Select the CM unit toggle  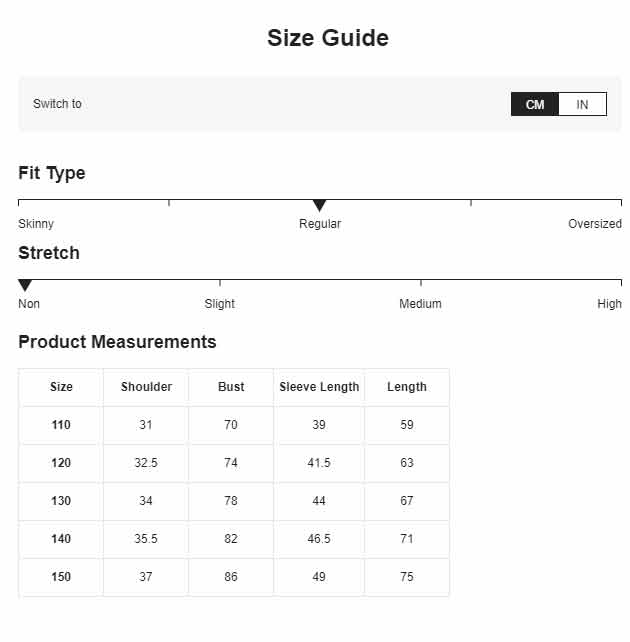coord(535,104)
